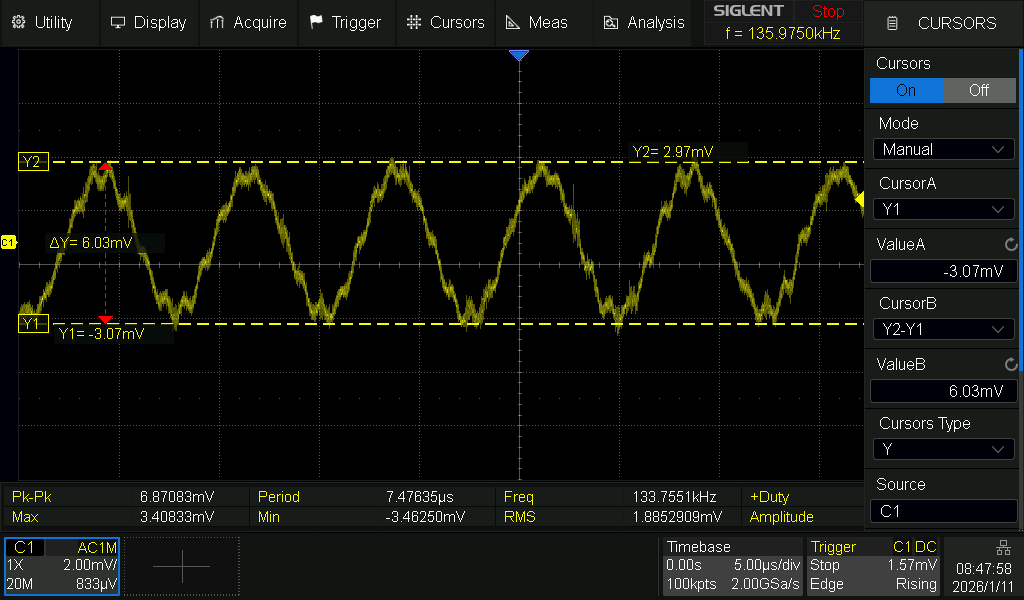This screenshot has height=600, width=1024.
Task: Expand the Mode Manual dropdown
Action: tap(944, 150)
